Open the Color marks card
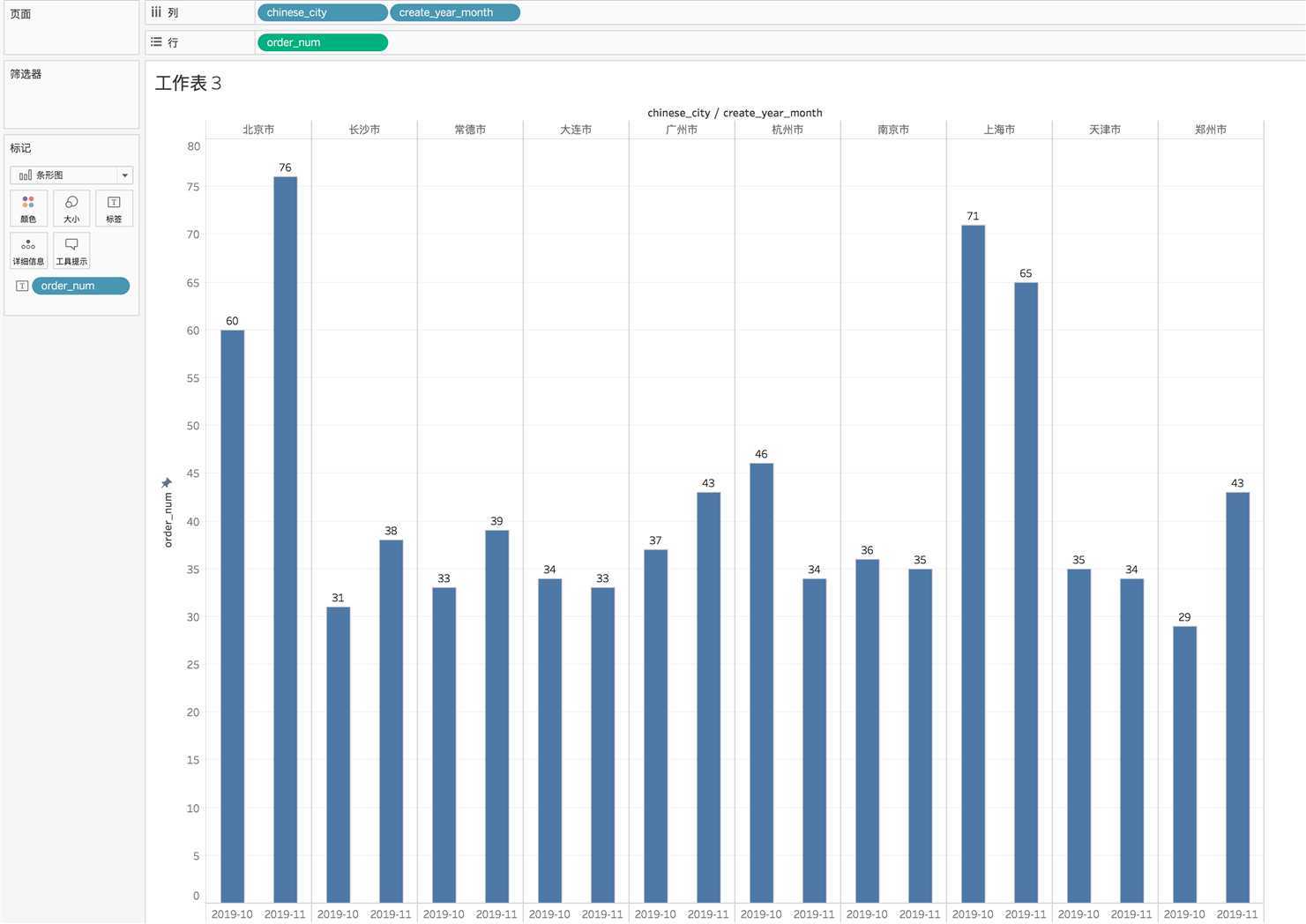 click(28, 209)
